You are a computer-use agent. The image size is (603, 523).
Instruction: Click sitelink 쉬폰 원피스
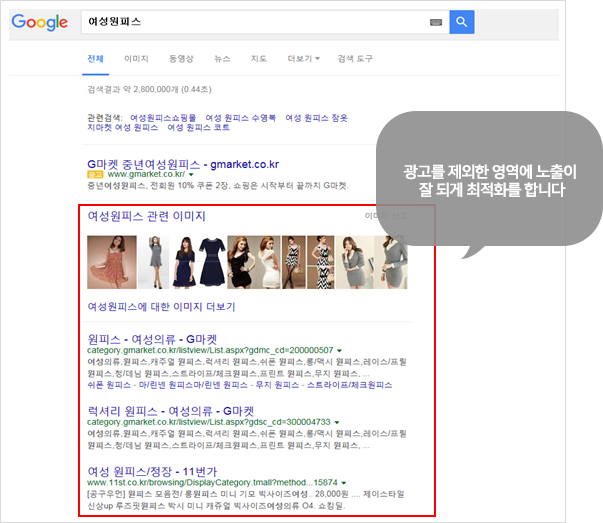click(x=109, y=385)
